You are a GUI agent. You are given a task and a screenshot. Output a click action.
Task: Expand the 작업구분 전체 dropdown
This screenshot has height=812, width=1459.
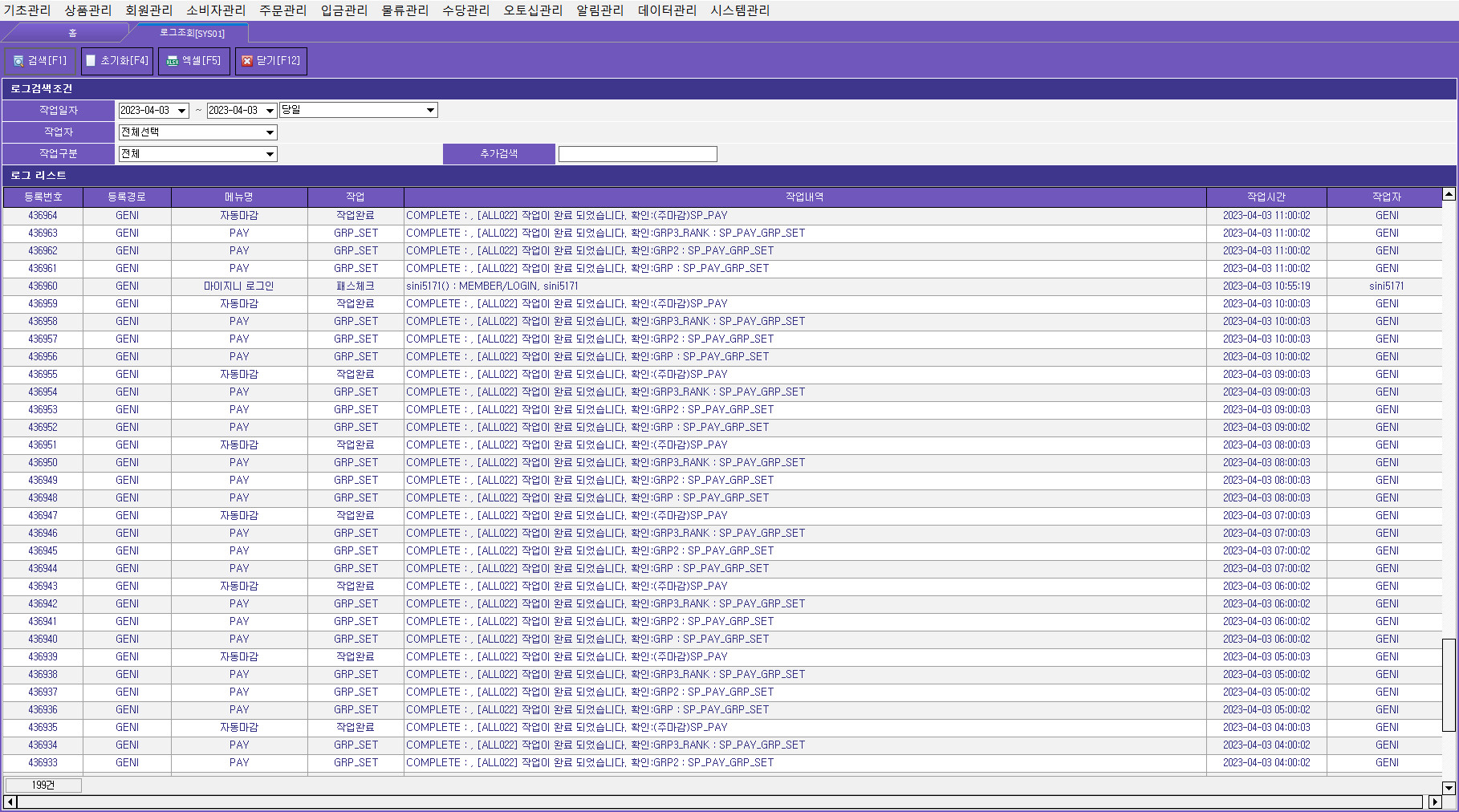270,154
